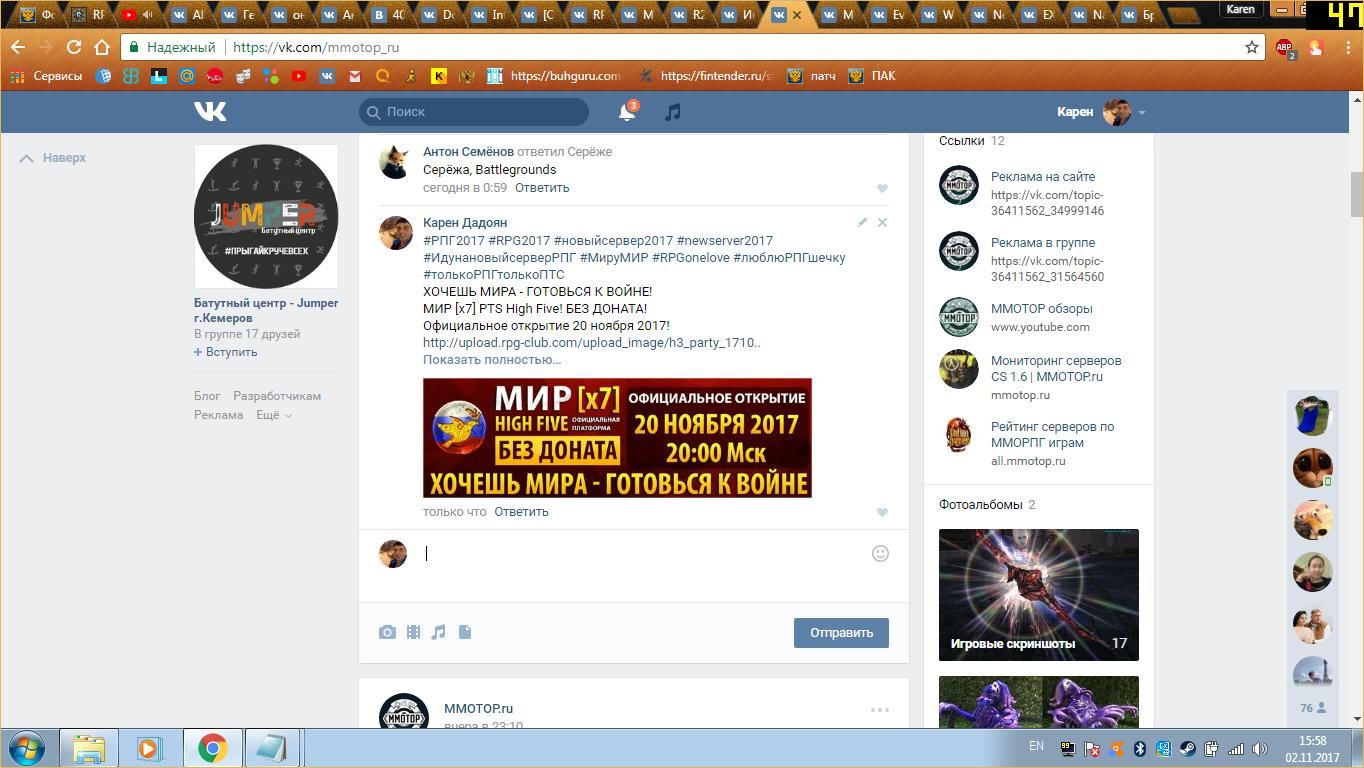Screen dimensions: 1364x768
Task: Open the MMOTOP.ru post options menu
Action: point(880,710)
